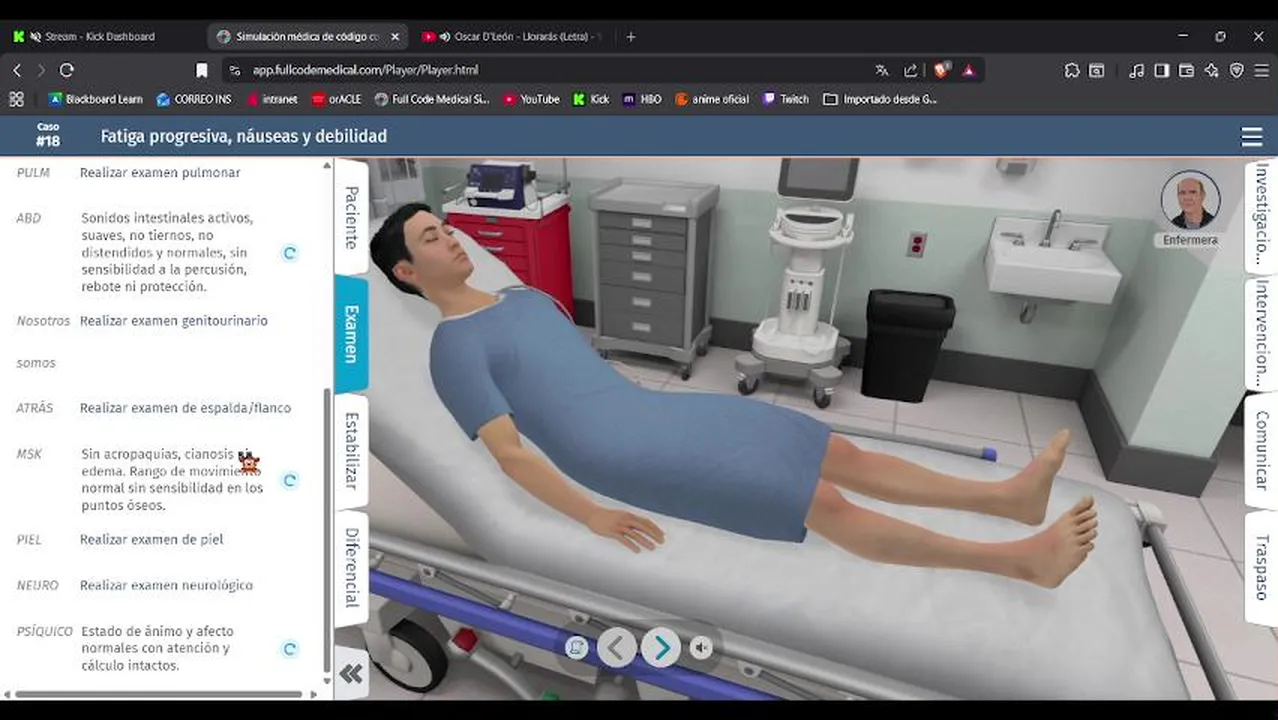This screenshot has height=720, width=1278.
Task: Click Realizar examen neurológico
Action: (166, 586)
